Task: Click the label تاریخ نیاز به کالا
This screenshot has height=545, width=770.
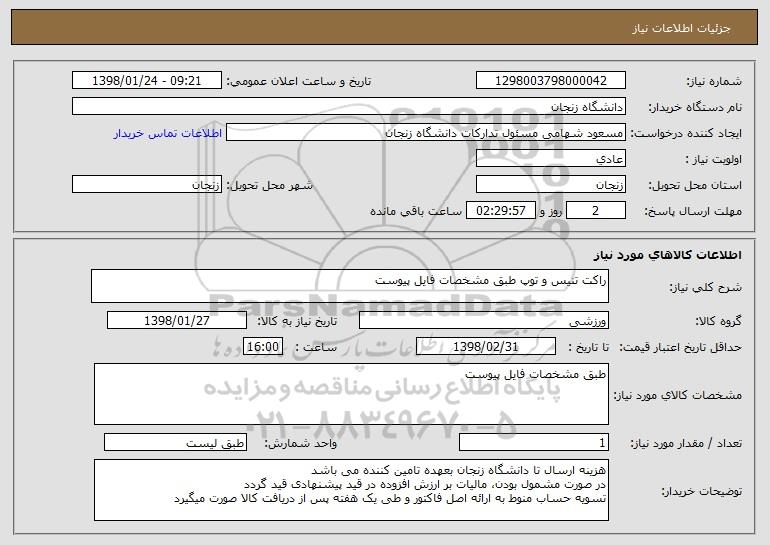Action: pyautogui.click(x=298, y=321)
